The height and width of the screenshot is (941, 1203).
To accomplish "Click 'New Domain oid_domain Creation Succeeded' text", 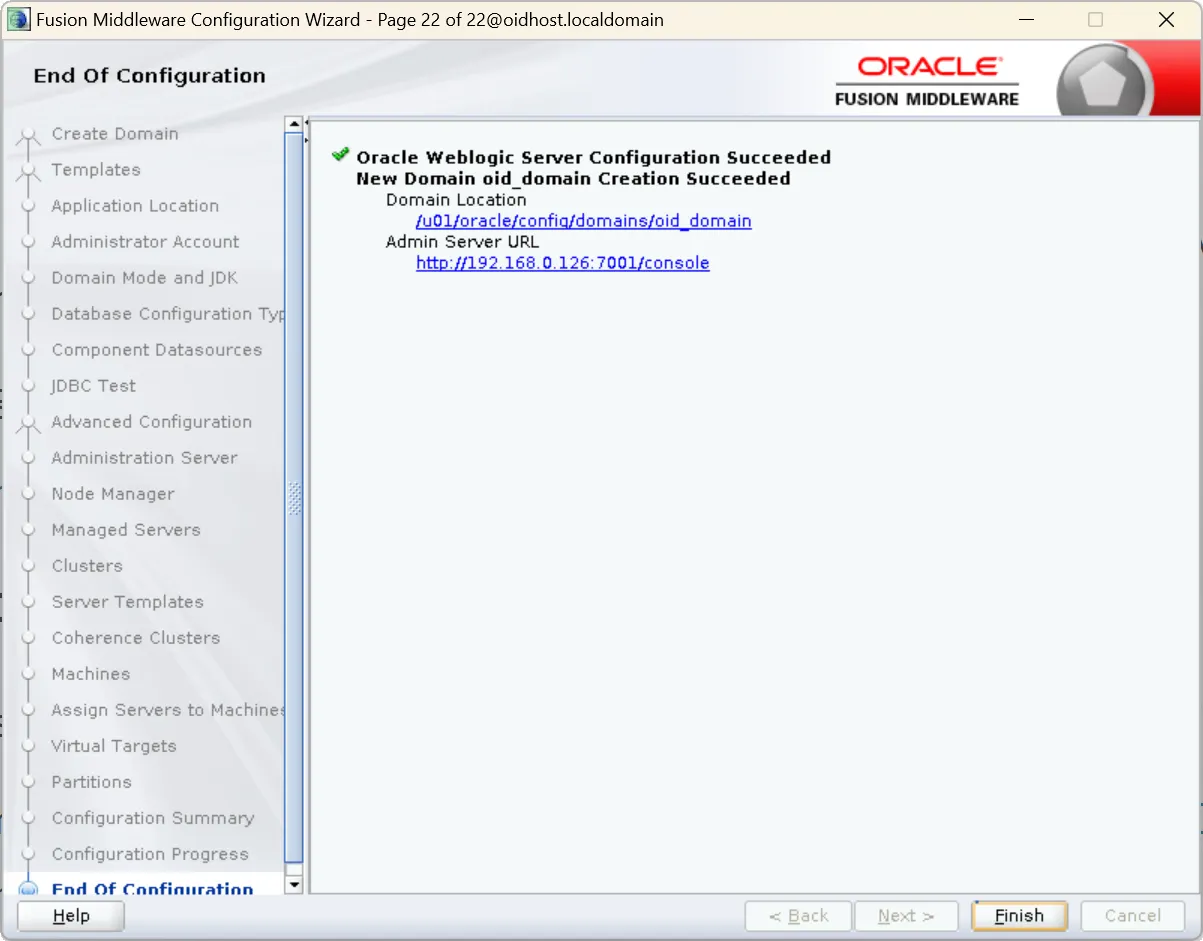I will (573, 178).
